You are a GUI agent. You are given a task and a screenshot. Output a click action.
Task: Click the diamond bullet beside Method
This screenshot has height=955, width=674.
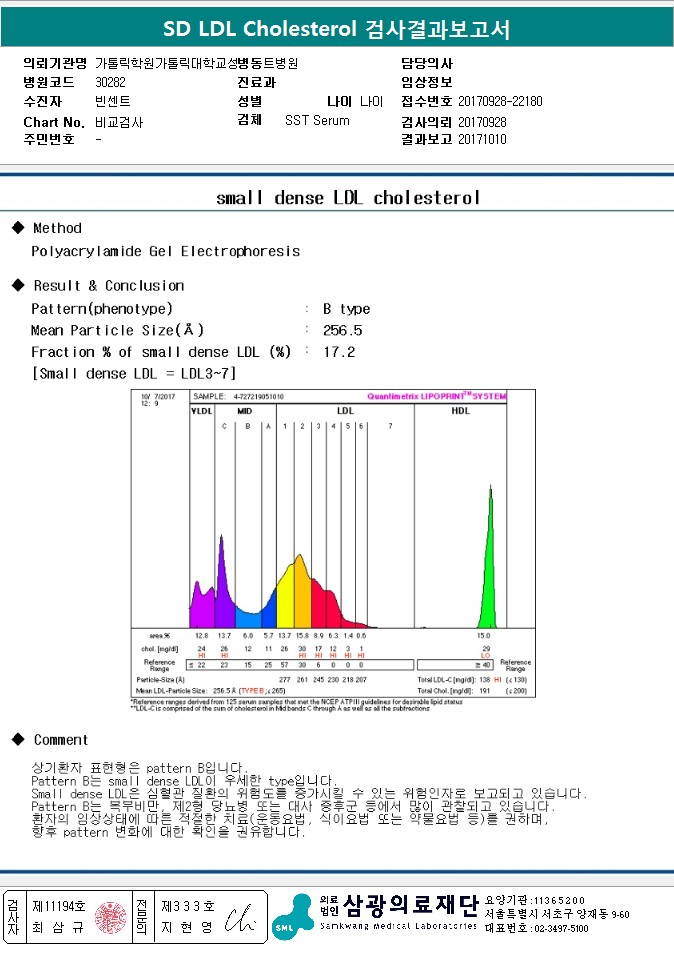coord(16,228)
